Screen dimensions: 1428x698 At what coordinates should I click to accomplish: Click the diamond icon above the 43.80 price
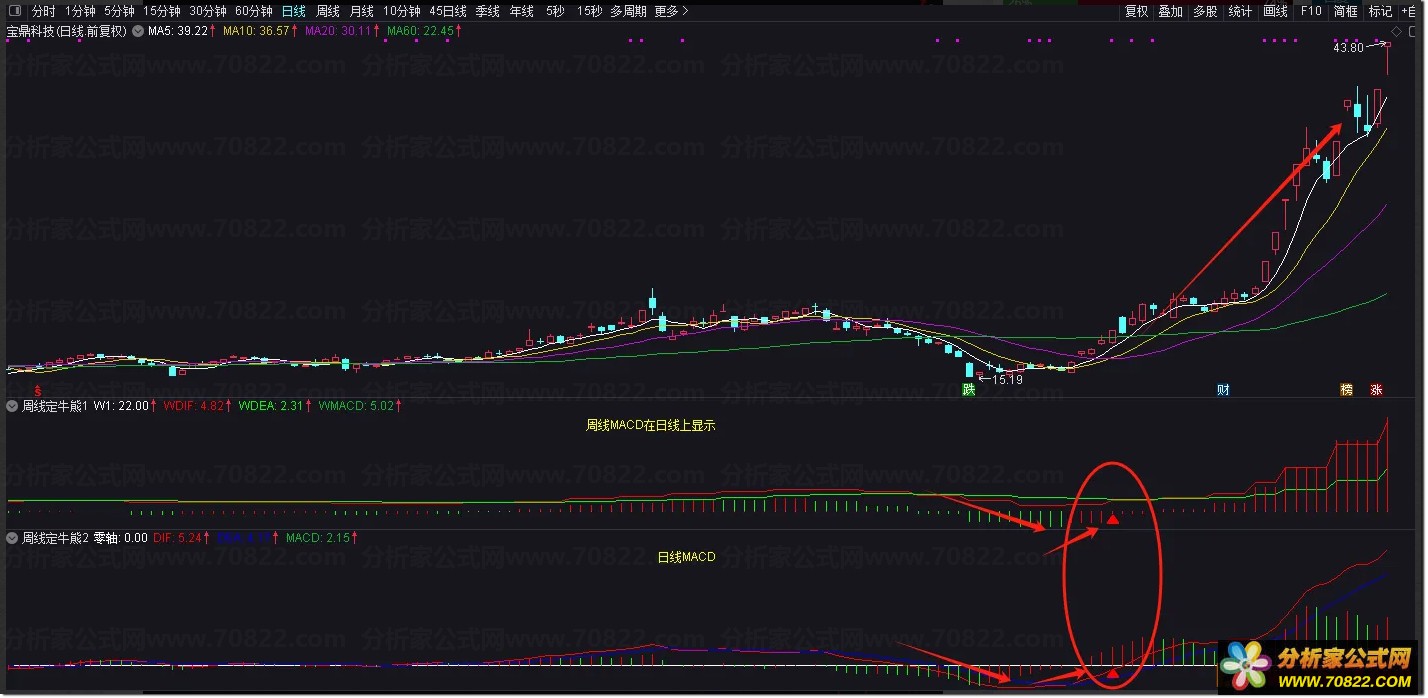pos(1395,31)
